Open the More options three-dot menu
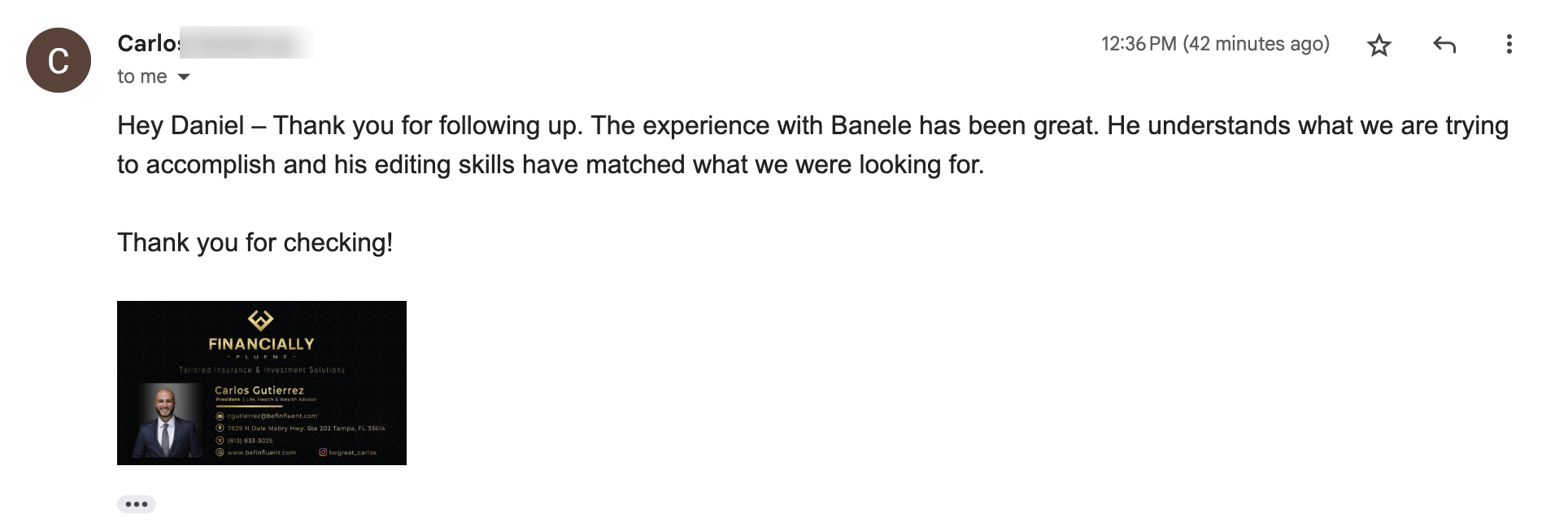This screenshot has width=1568, height=527. tap(1509, 44)
